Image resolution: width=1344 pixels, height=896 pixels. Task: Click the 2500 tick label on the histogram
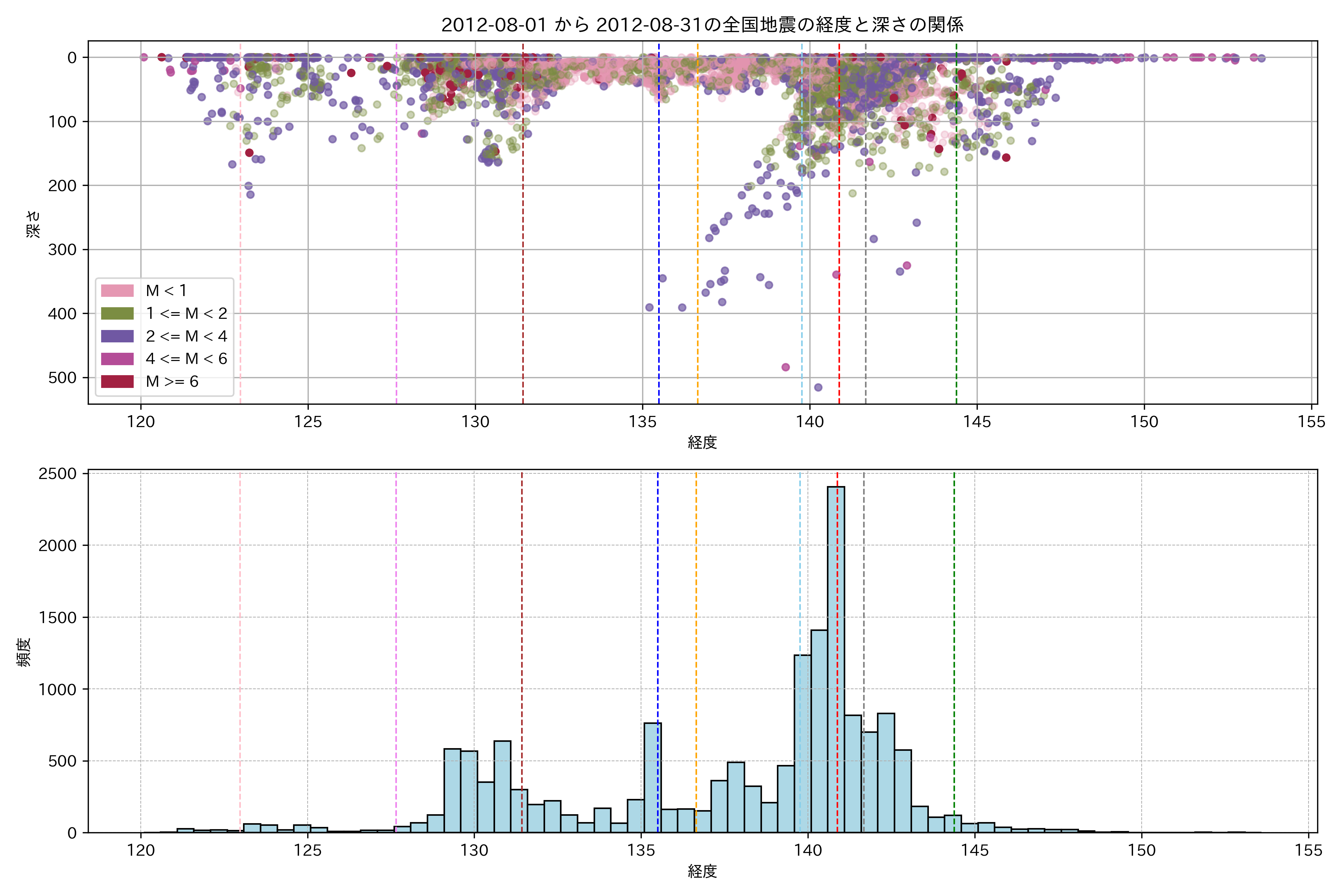[57, 474]
